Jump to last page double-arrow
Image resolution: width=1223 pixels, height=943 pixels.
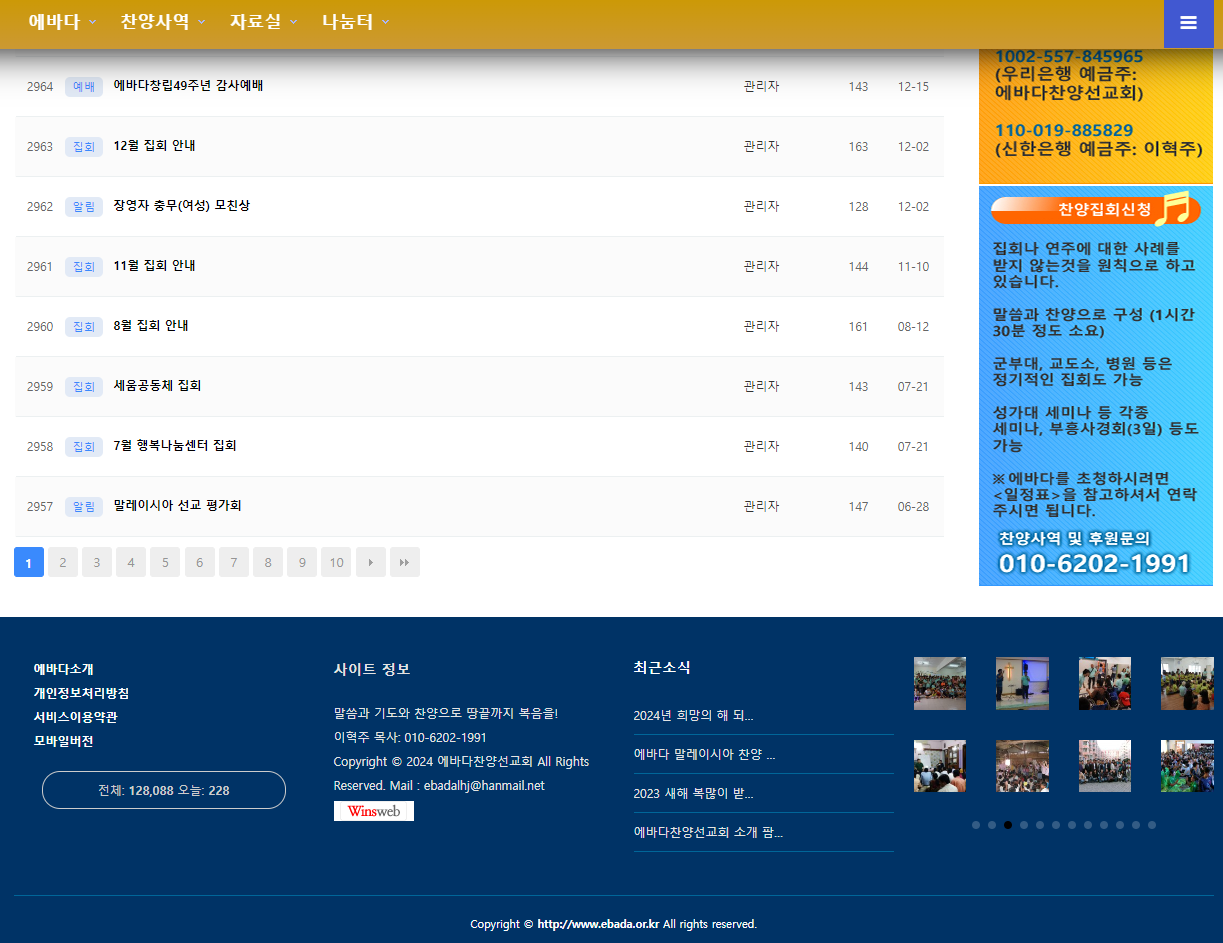[x=404, y=563]
